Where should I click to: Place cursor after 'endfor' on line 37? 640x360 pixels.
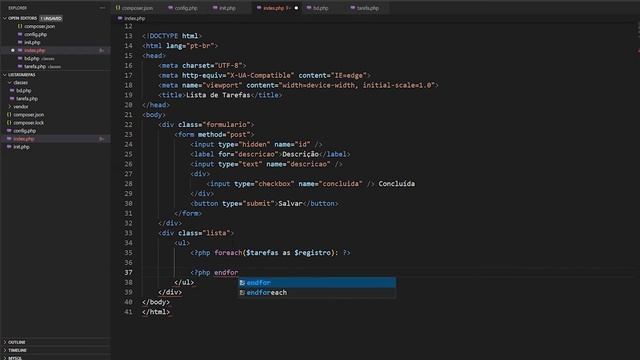coord(238,272)
